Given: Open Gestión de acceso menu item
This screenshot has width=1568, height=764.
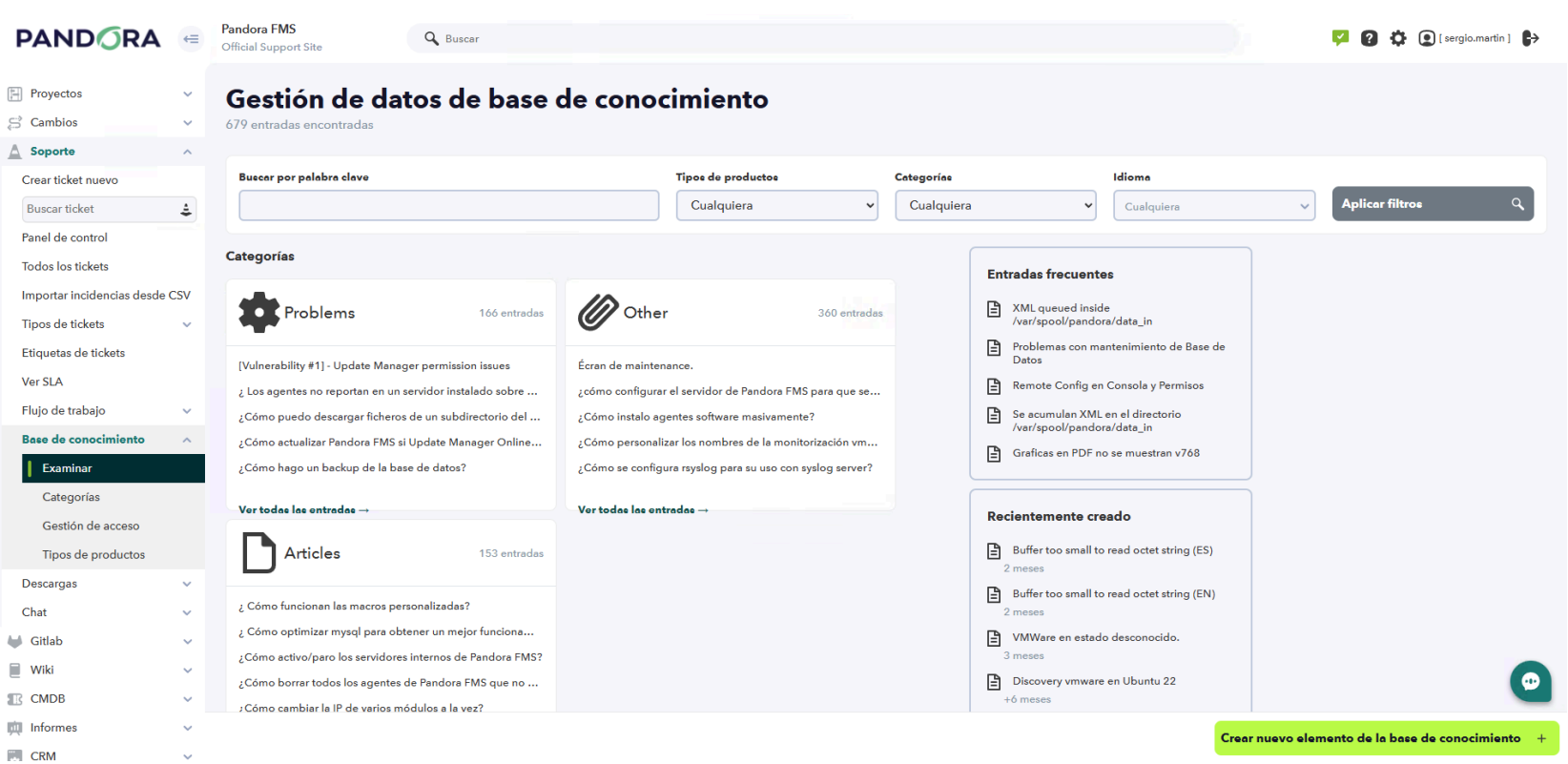Looking at the screenshot, I should click(x=91, y=526).
